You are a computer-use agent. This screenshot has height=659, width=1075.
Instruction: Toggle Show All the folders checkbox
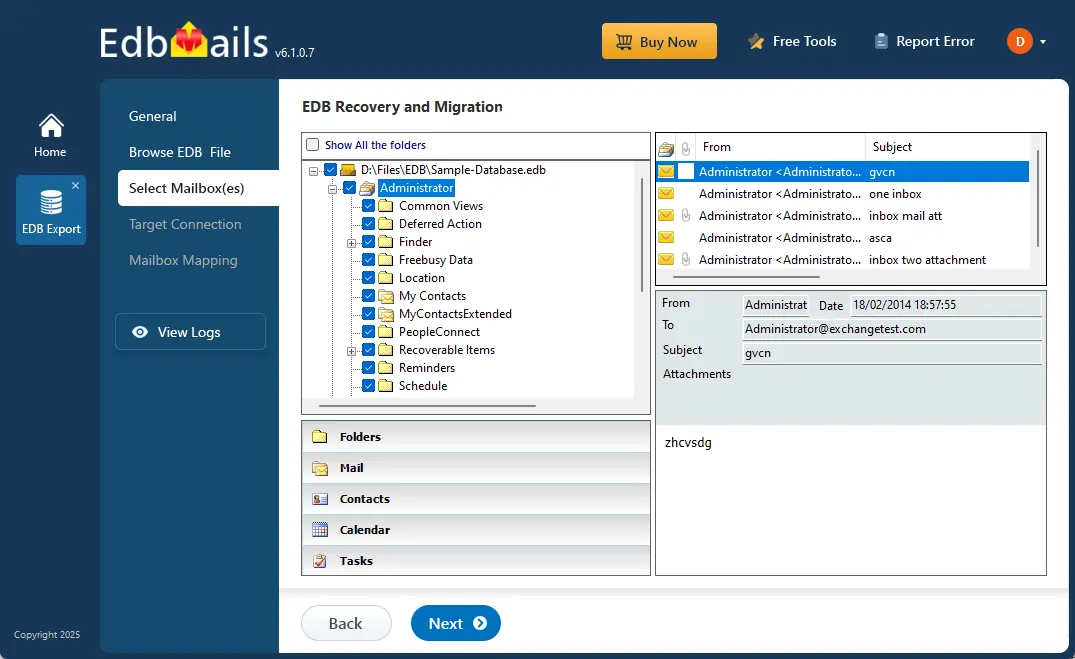[x=313, y=145]
